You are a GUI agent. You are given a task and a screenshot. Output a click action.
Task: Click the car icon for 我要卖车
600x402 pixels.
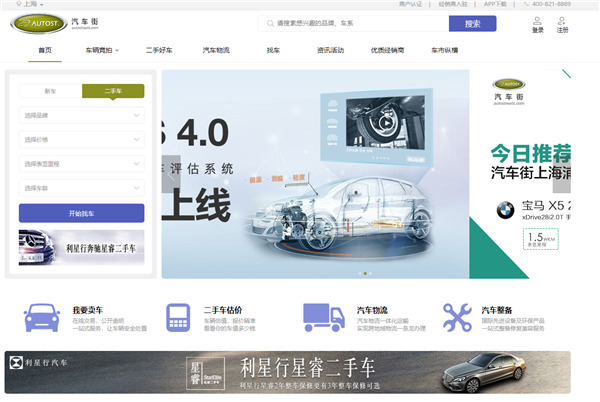click(42, 317)
